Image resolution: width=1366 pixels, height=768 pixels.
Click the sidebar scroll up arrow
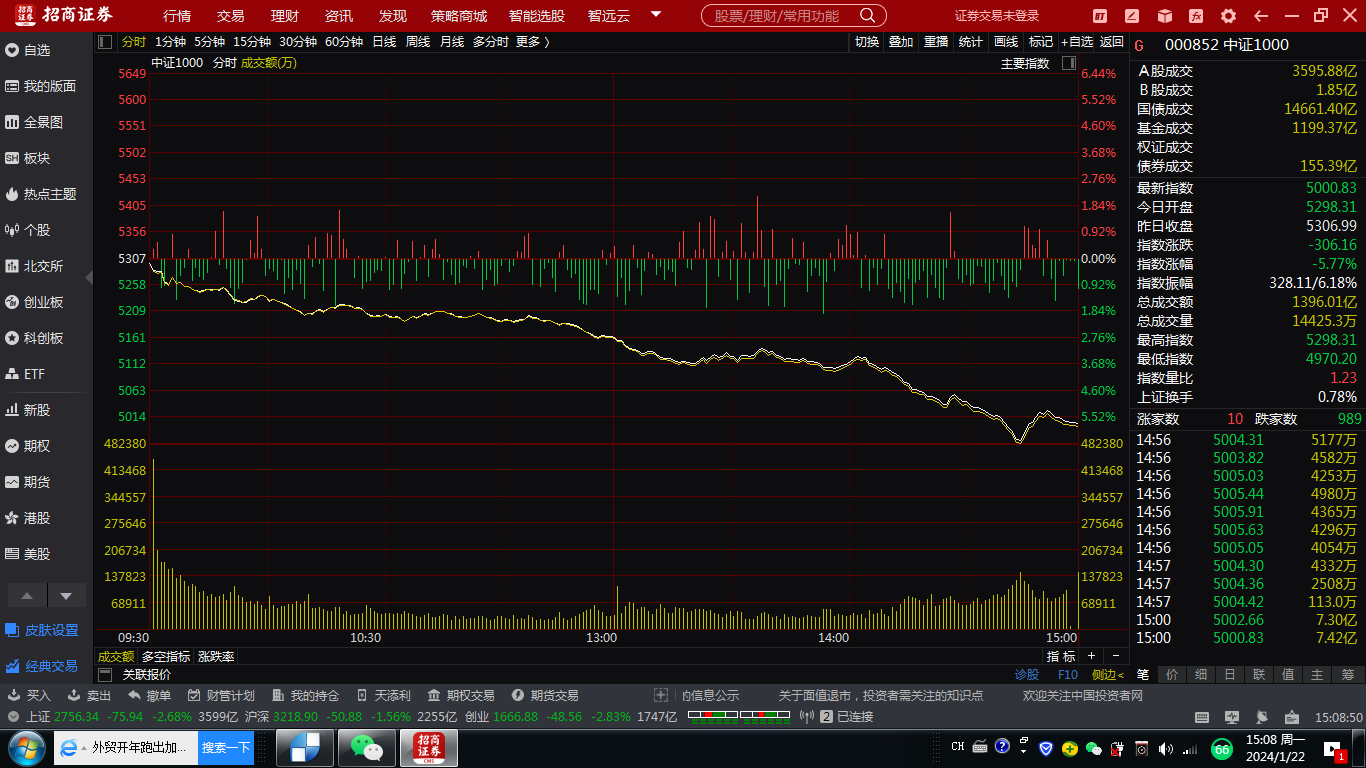pyautogui.click(x=27, y=596)
